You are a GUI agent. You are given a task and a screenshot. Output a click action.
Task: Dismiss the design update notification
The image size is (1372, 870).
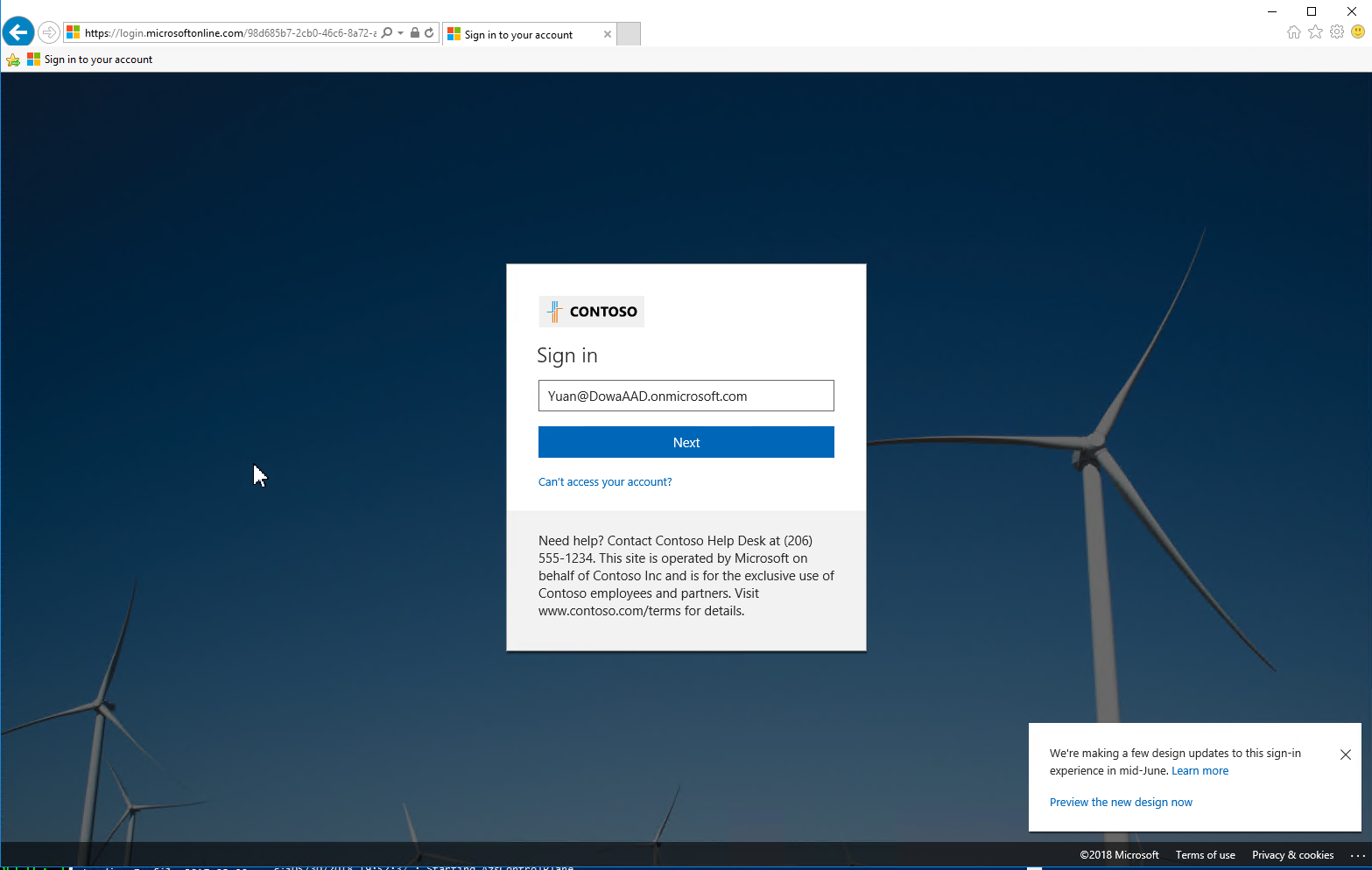(x=1346, y=754)
